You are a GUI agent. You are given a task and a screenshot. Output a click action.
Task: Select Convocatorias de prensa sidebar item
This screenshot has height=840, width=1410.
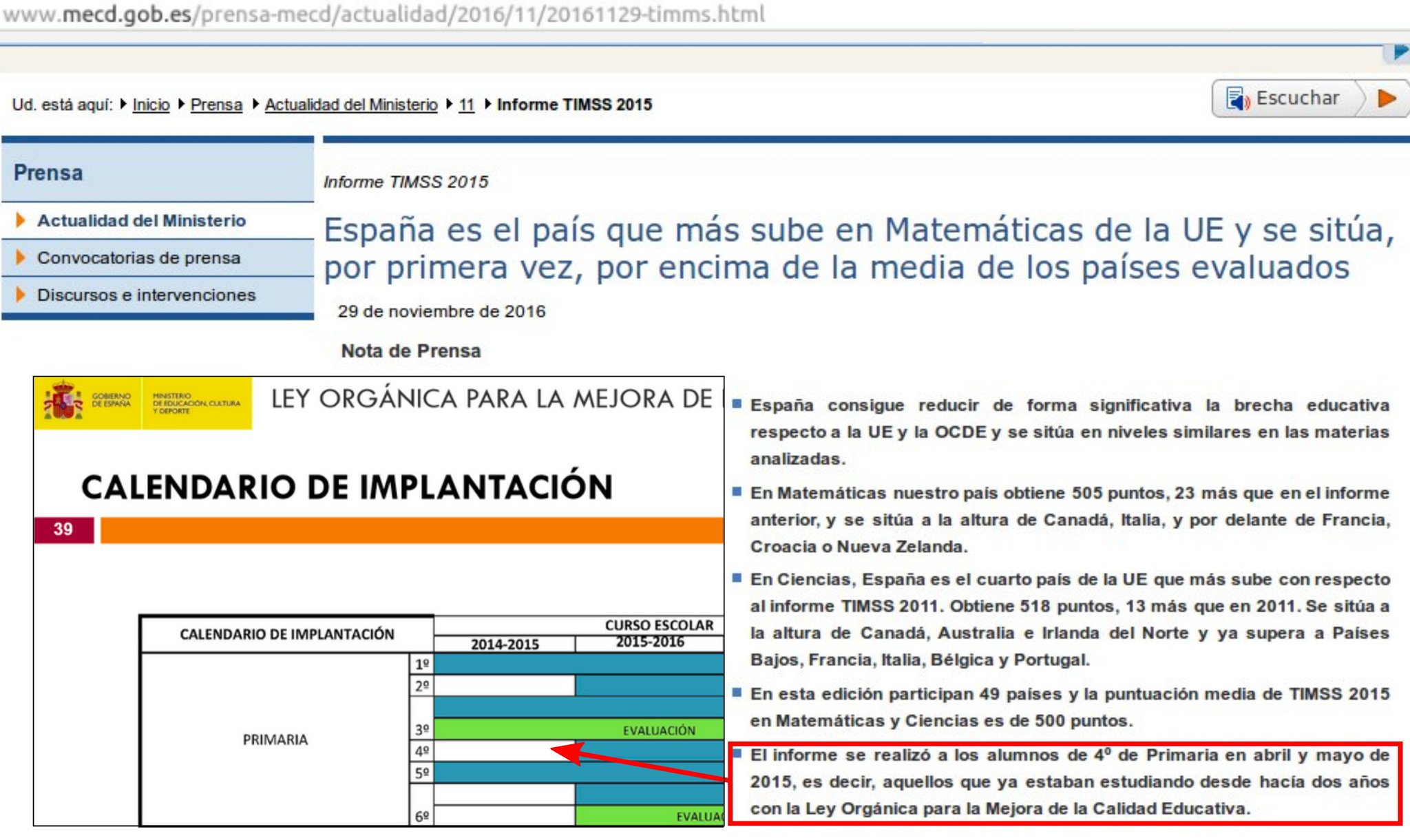[x=138, y=258]
